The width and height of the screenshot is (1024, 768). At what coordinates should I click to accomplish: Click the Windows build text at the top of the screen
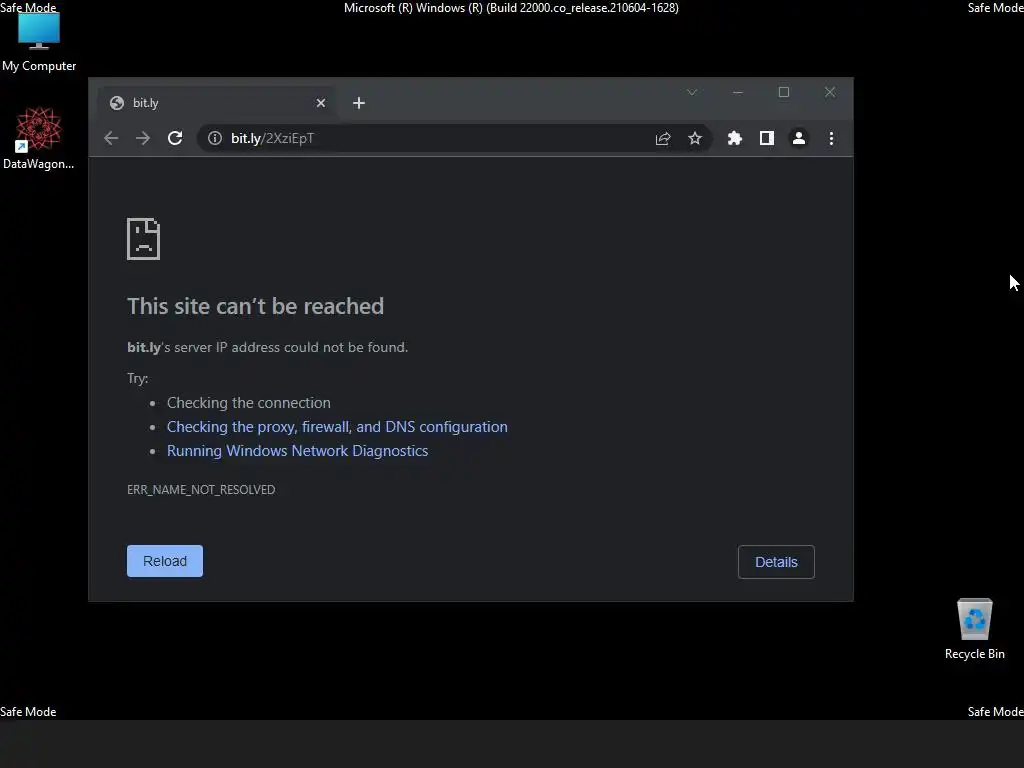(511, 8)
